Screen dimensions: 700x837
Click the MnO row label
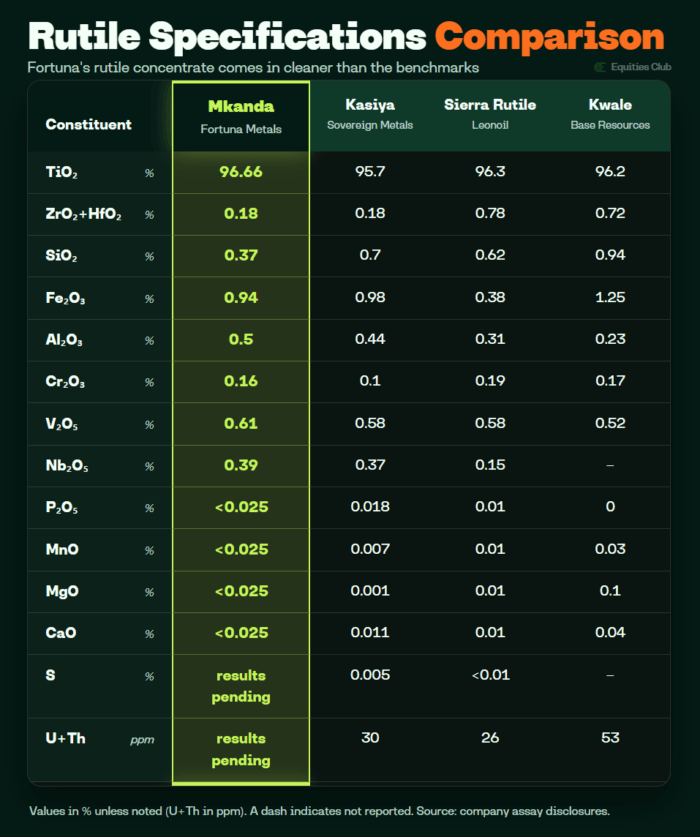pyautogui.click(x=62, y=549)
